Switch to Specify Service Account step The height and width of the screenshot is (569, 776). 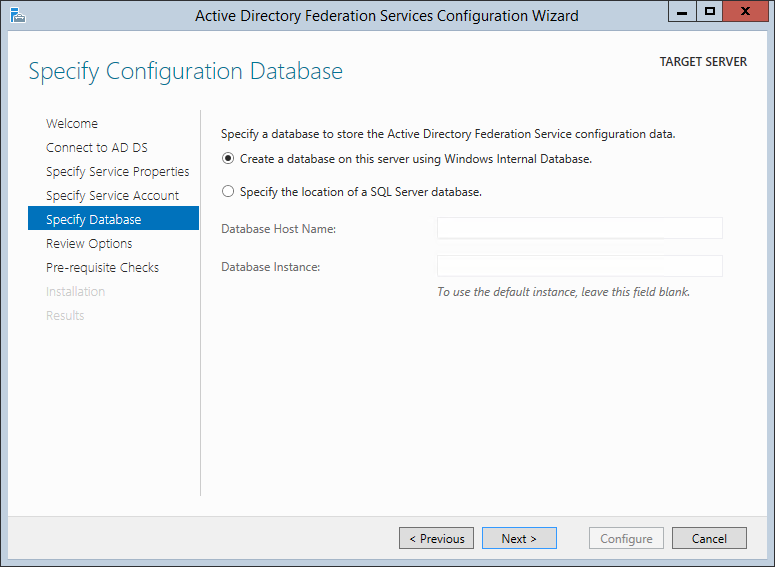tap(112, 196)
